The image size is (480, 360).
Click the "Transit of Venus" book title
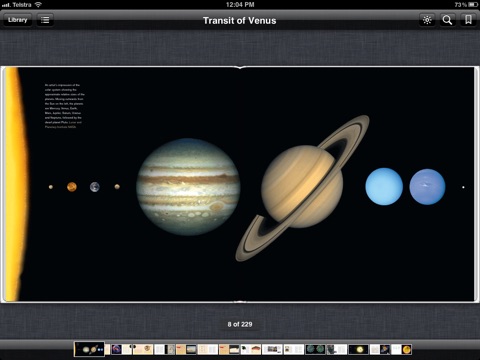point(240,21)
